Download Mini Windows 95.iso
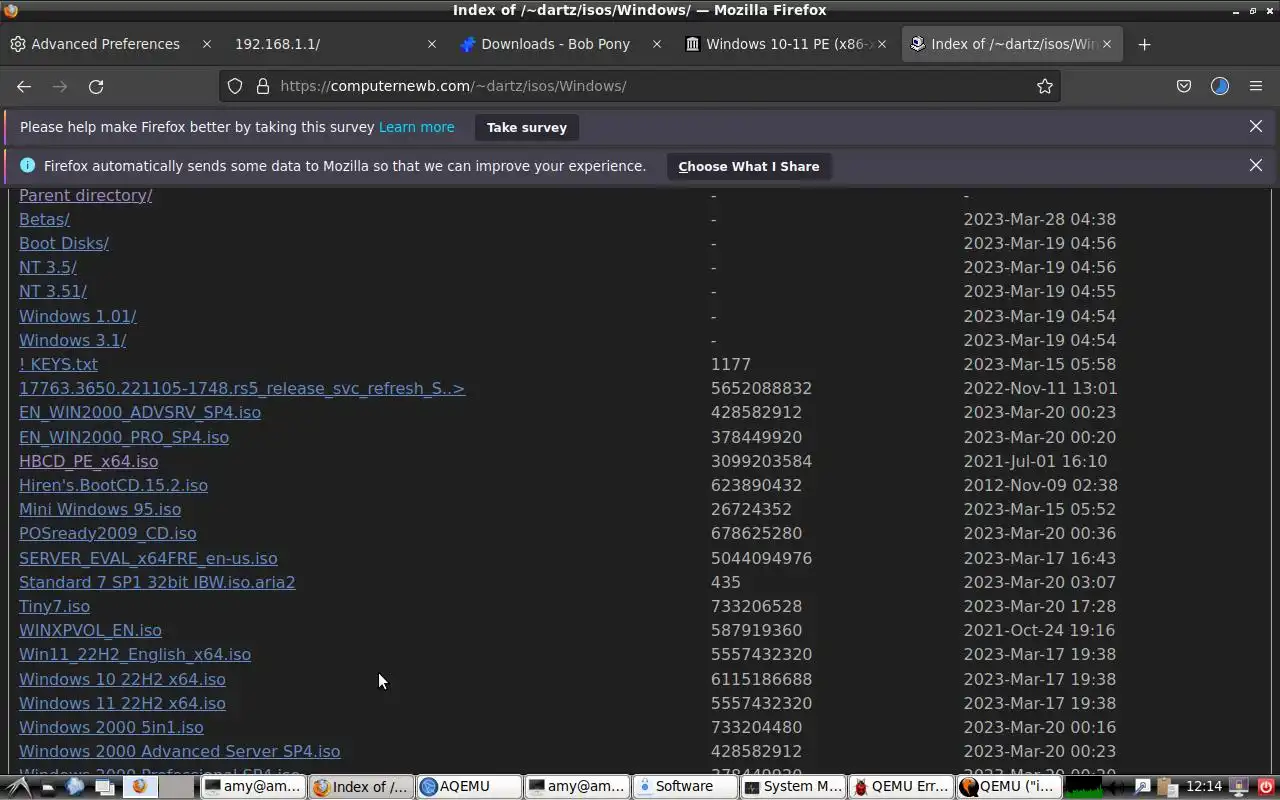Viewport: 1280px width, 800px height. [100, 509]
